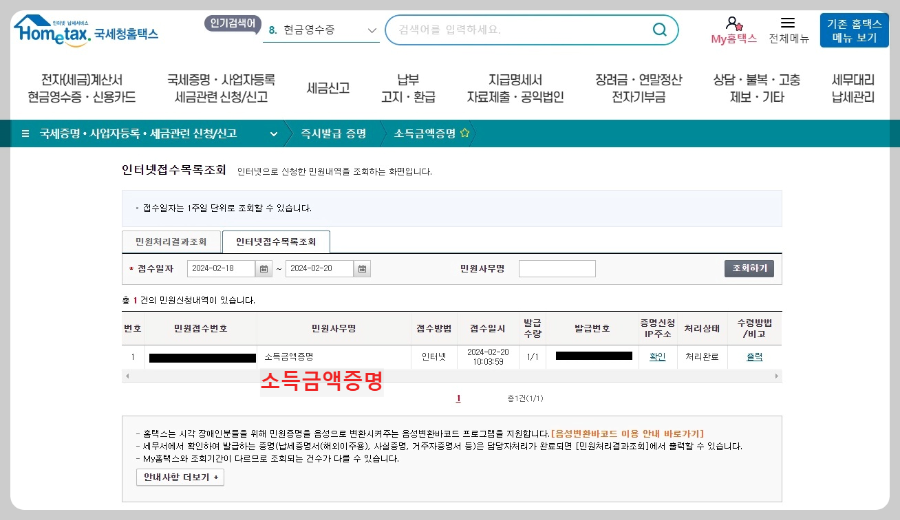The width and height of the screenshot is (900, 520).
Task: Click start date field 2024-02-18
Action: pos(221,269)
